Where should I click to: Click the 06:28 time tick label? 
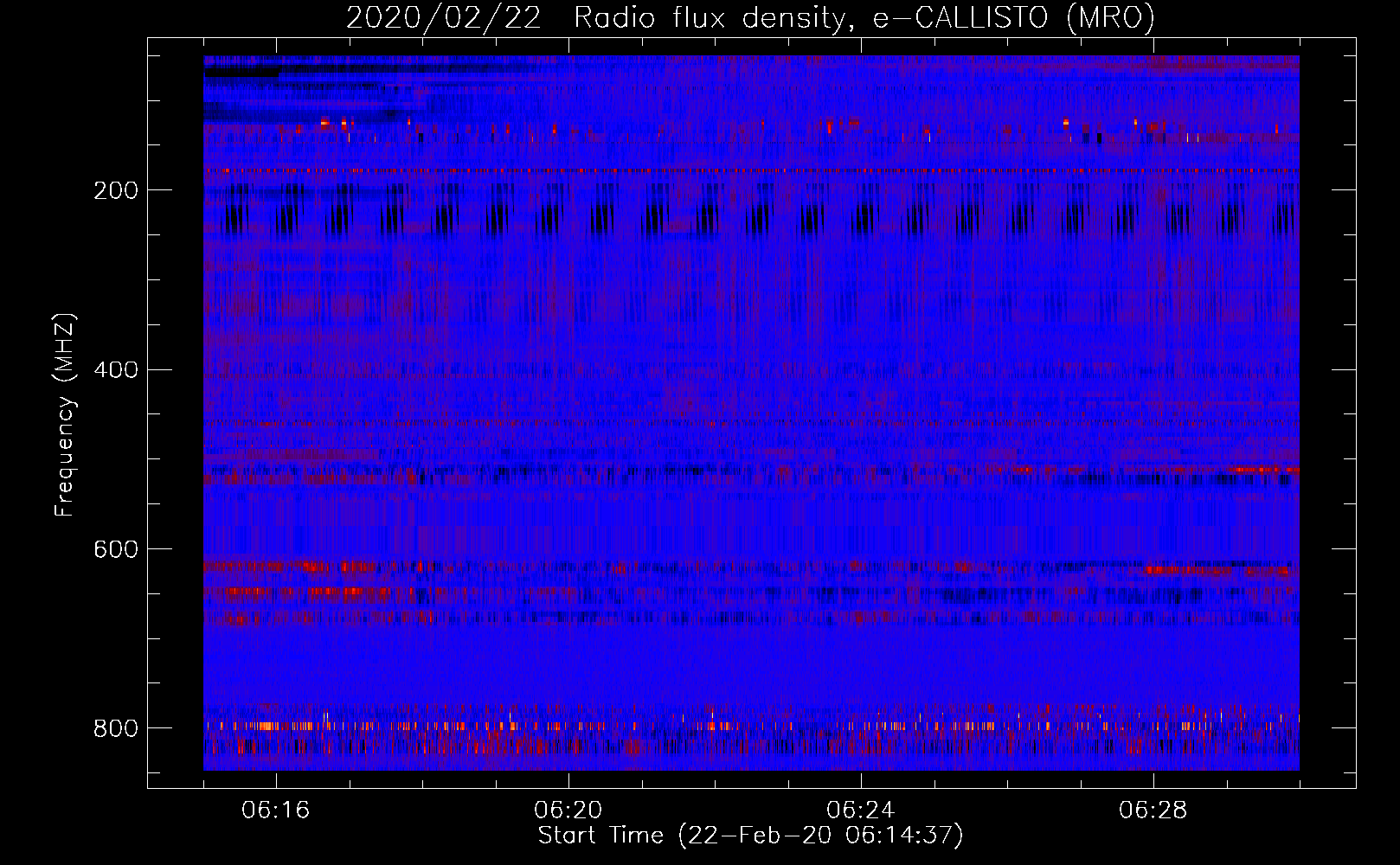click(1153, 811)
